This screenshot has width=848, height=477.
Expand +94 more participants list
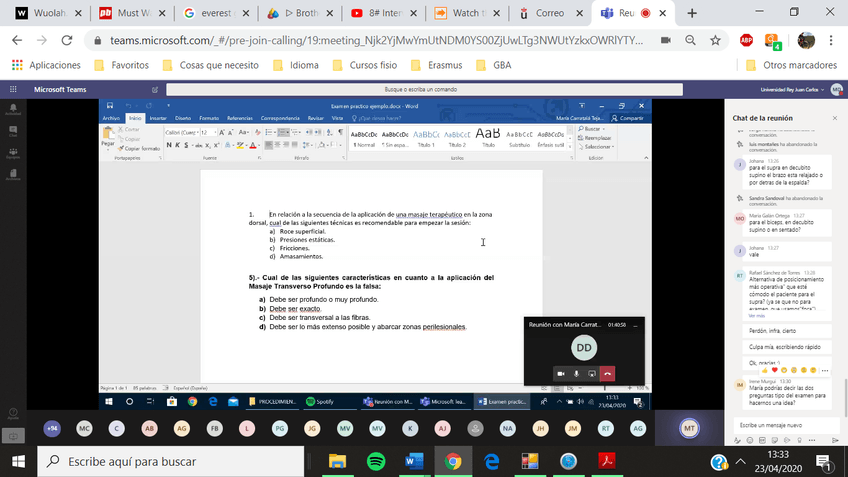52,428
